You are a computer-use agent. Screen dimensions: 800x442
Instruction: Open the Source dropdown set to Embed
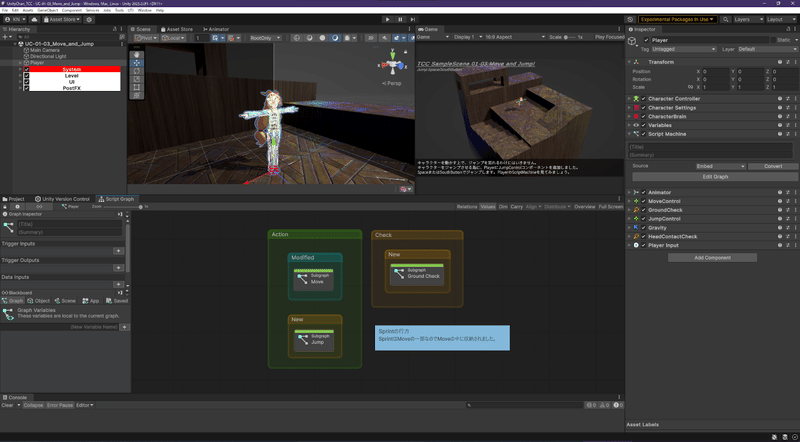tap(720, 166)
